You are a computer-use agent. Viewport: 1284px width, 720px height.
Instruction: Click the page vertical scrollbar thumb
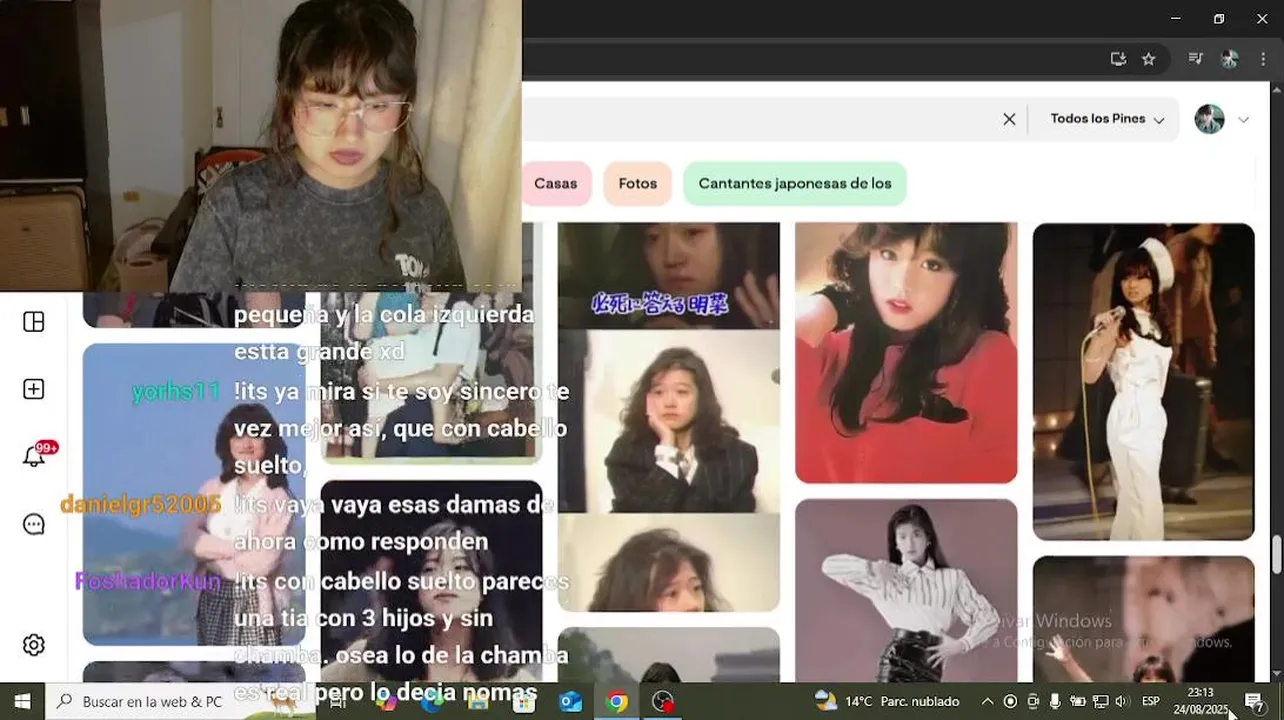(x=1276, y=555)
